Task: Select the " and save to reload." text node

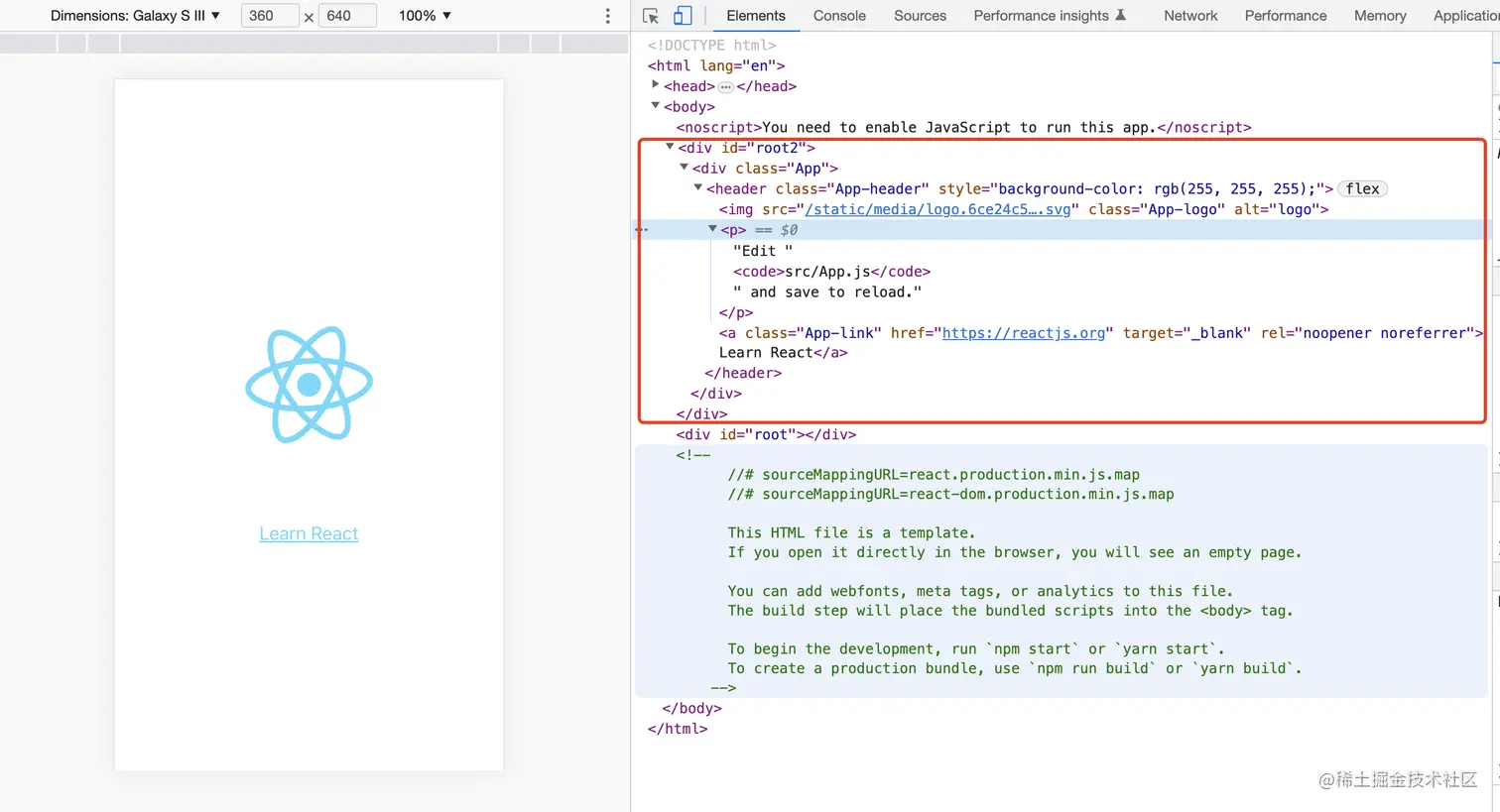Action: tap(827, 291)
